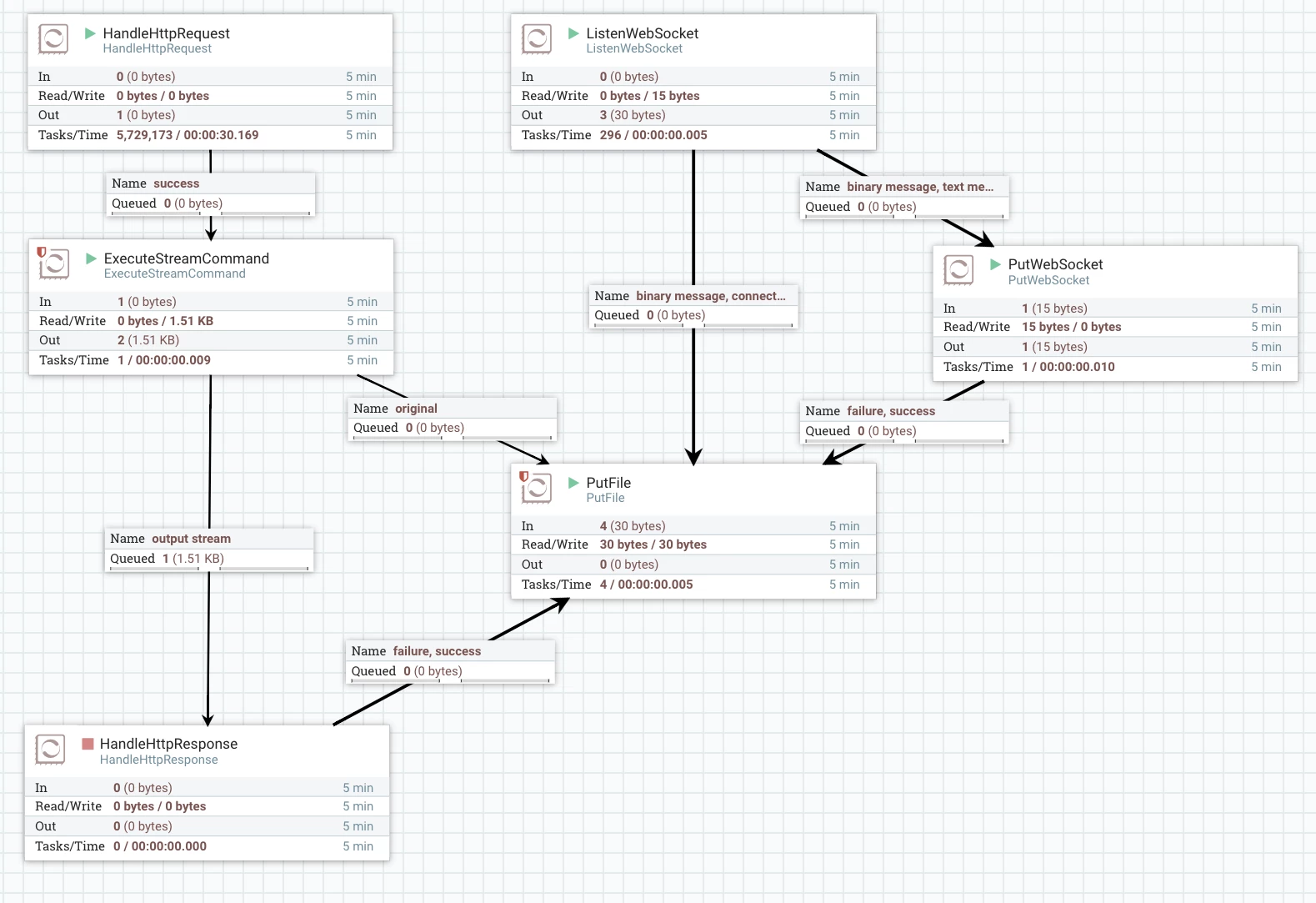The image size is (1316, 903).
Task: Select the 'binary message, connect...' connection
Action: pos(694,306)
